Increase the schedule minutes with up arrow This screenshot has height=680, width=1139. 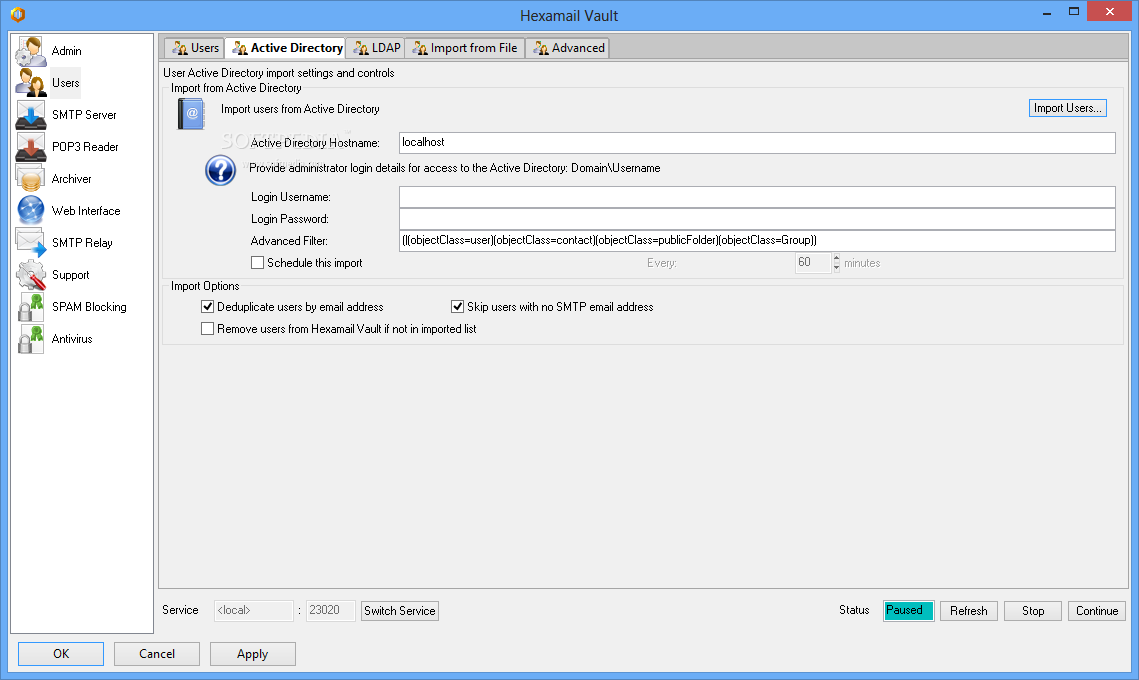tap(837, 258)
